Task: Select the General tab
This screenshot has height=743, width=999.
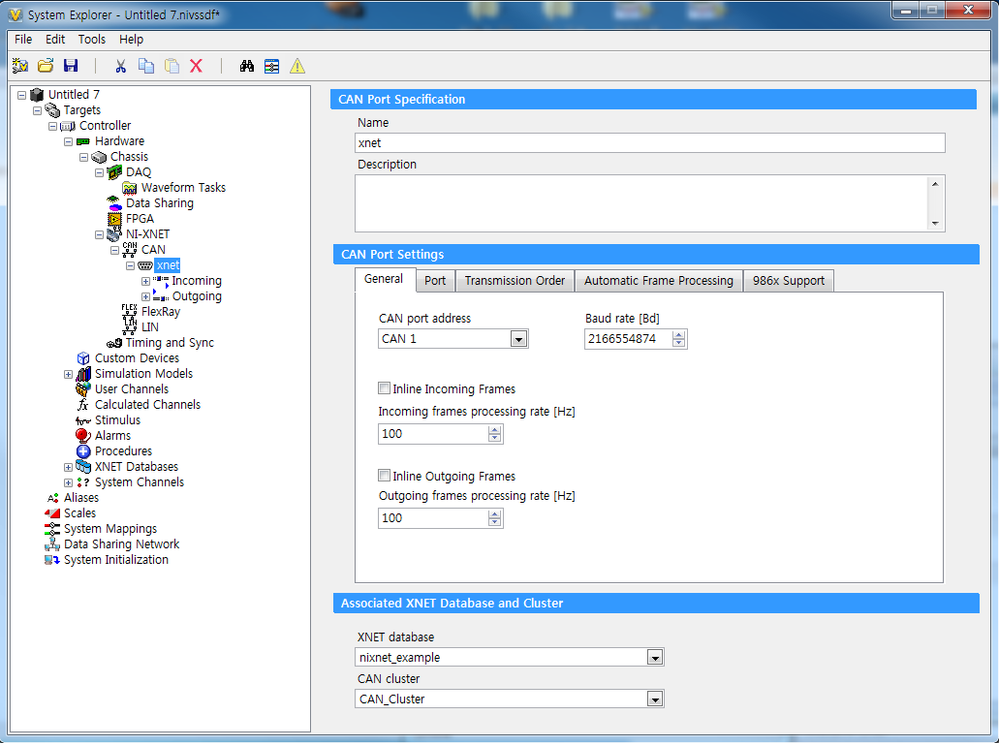Action: [x=384, y=279]
